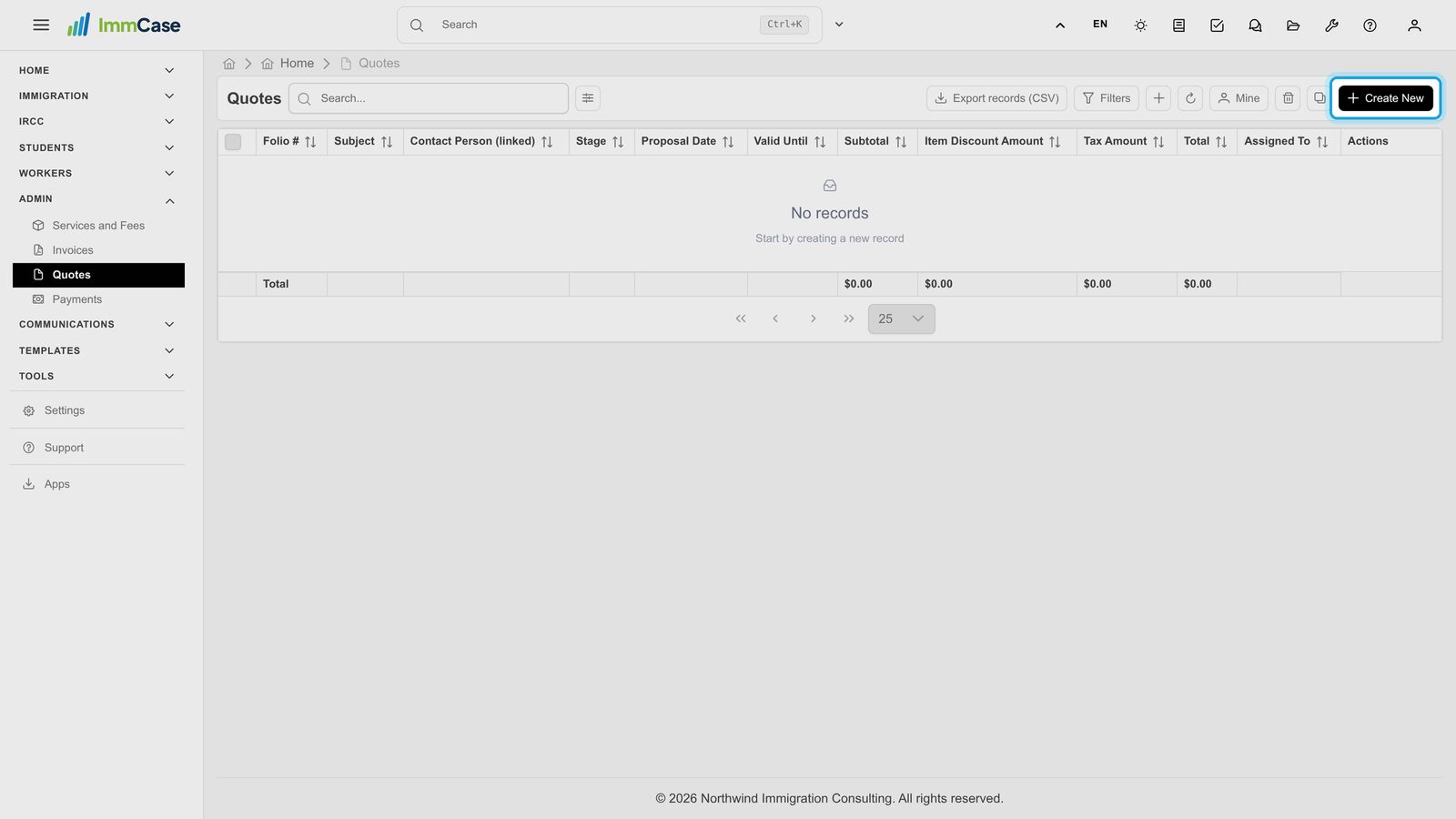Toggle the Mine filter button

[1239, 98]
